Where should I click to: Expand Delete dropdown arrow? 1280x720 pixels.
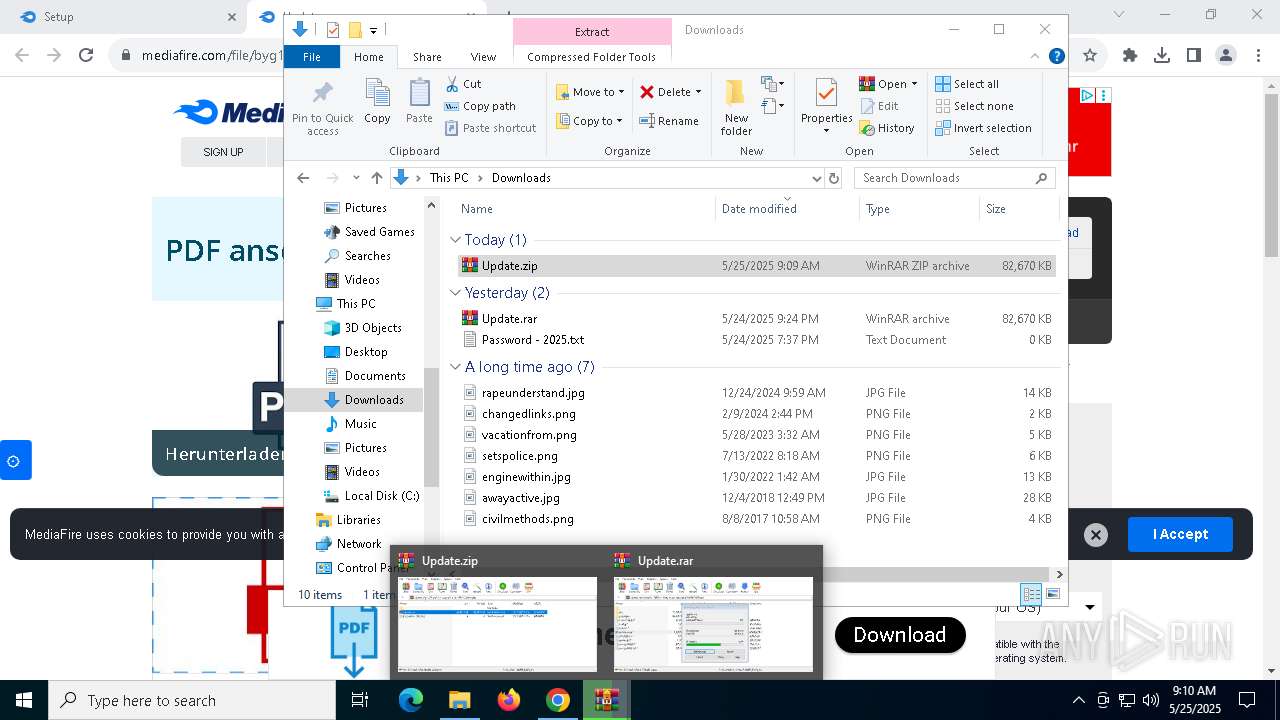(698, 92)
